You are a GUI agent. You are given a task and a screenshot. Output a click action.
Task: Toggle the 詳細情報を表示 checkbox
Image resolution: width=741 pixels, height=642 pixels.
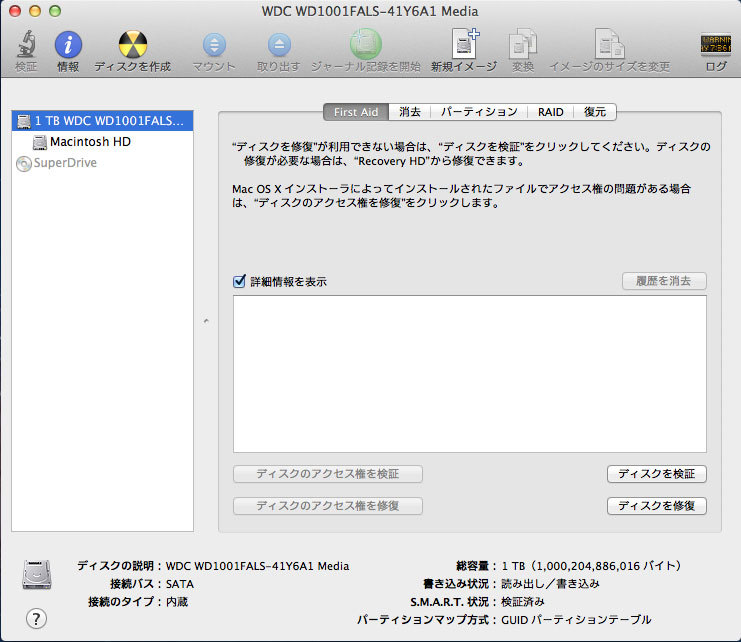tap(239, 282)
